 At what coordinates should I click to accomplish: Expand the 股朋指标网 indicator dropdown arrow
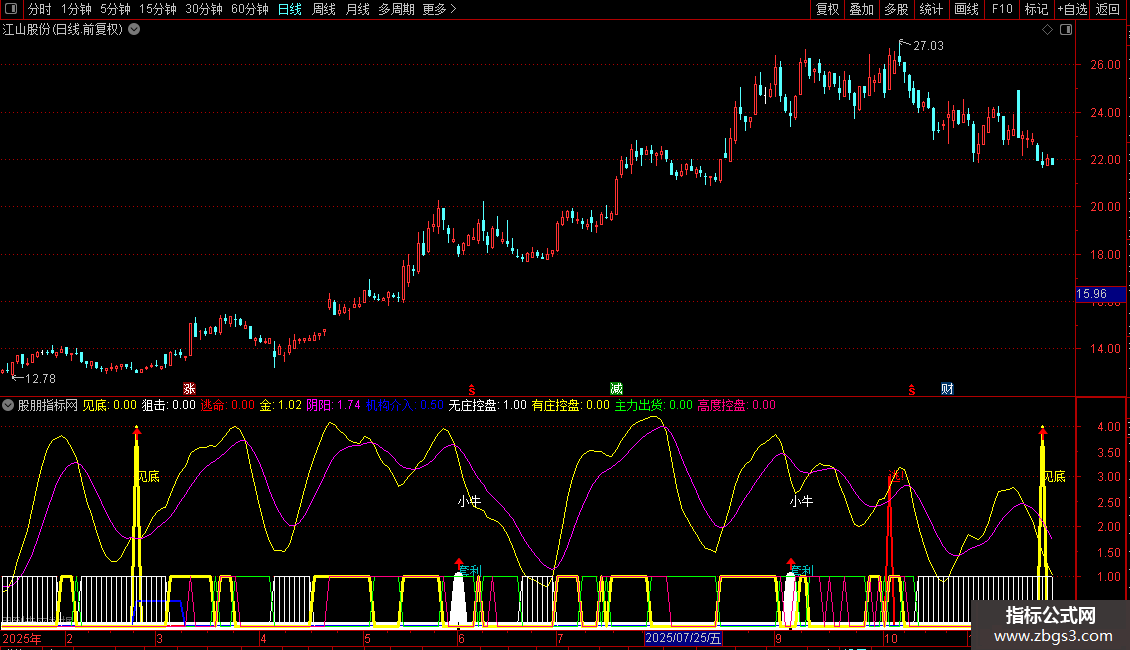tap(9, 405)
